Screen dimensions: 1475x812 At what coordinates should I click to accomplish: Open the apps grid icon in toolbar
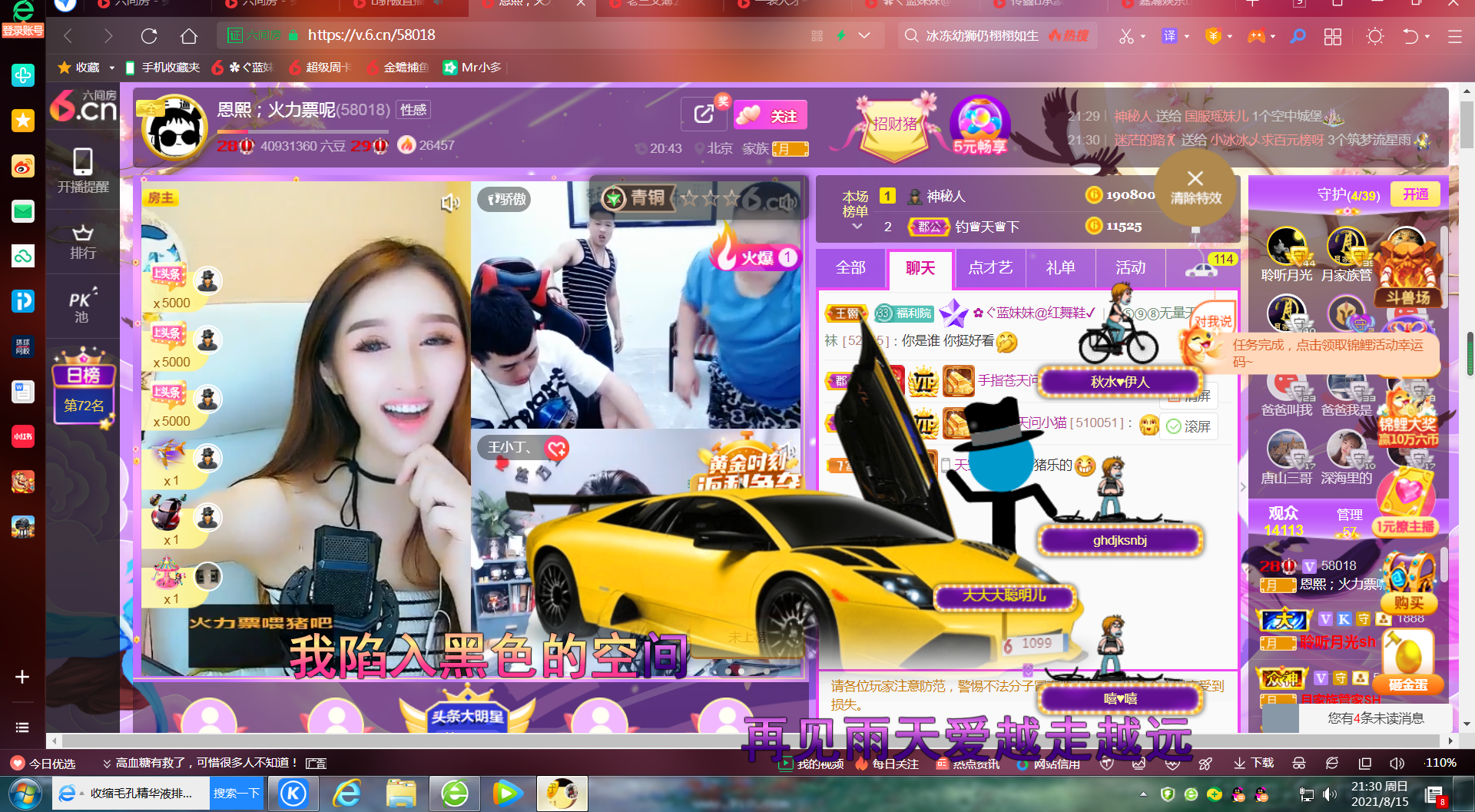click(x=1333, y=36)
